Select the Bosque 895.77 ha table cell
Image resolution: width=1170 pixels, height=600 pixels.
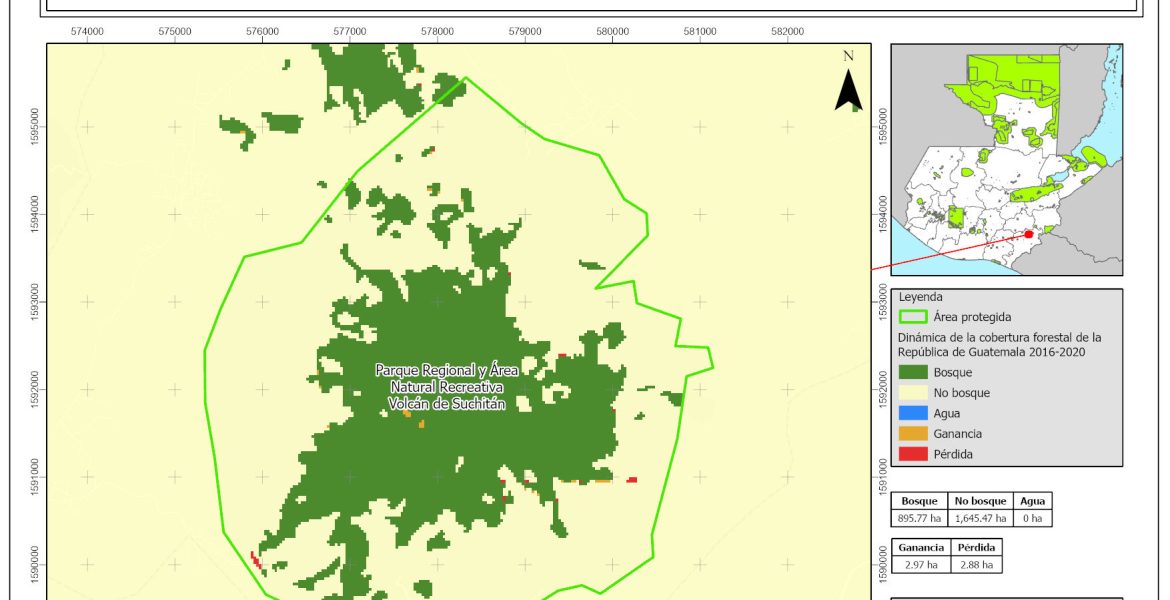click(920, 518)
